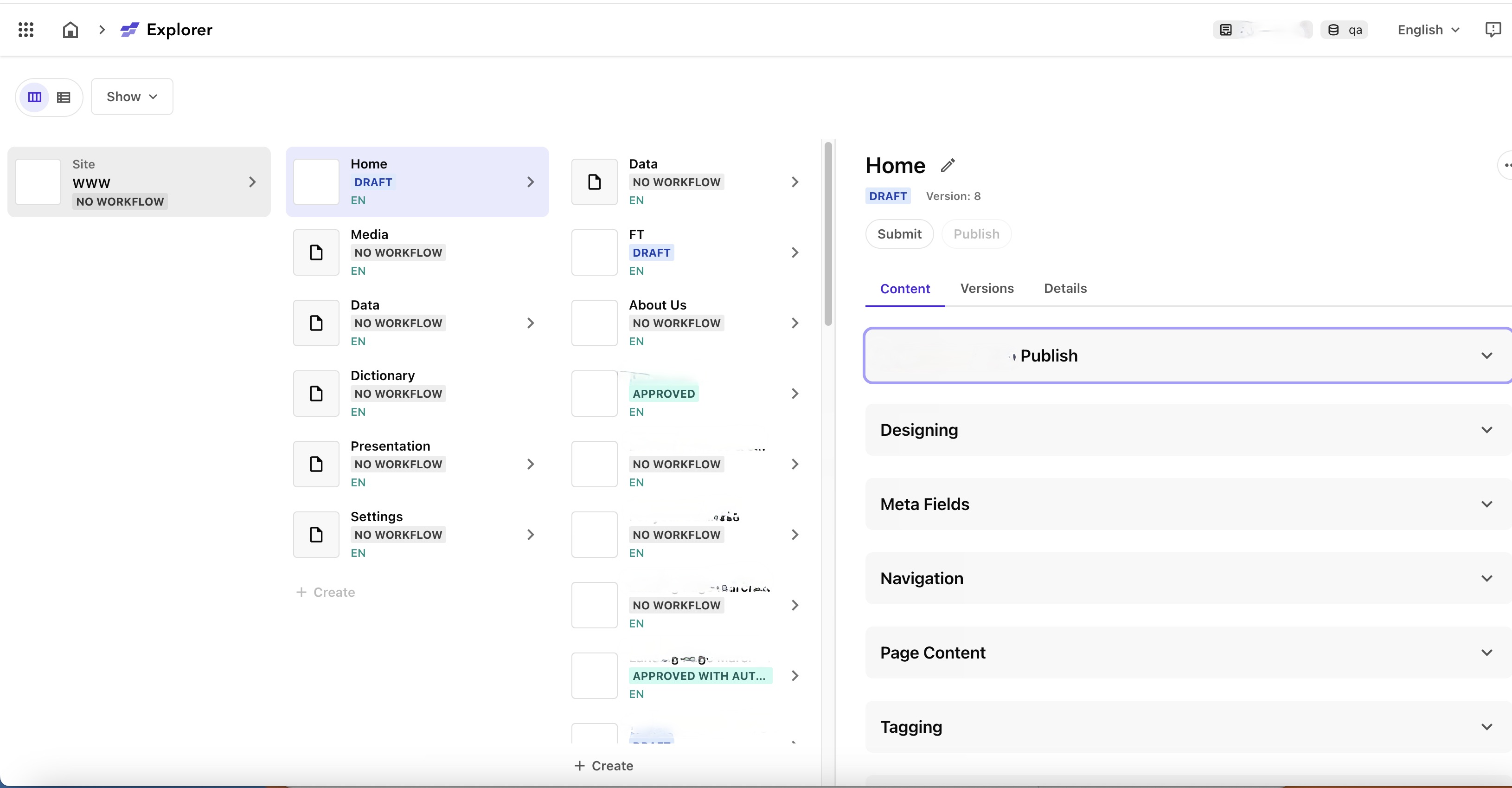This screenshot has height=788, width=1512.
Task: Click the tenant selector icon in top bar
Action: [1225, 29]
